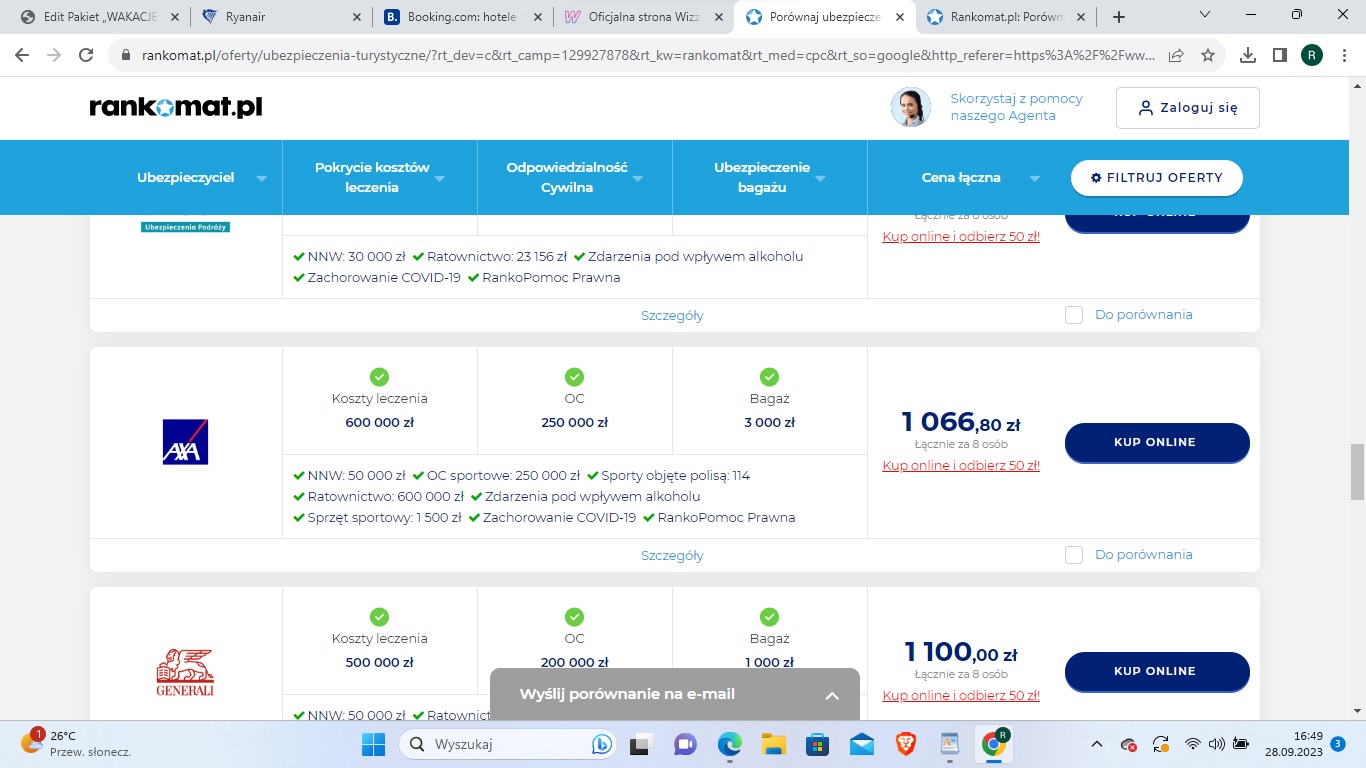Viewport: 1366px width, 768px height.
Task: Open the Chrome three-dot menu
Action: (x=1343, y=55)
